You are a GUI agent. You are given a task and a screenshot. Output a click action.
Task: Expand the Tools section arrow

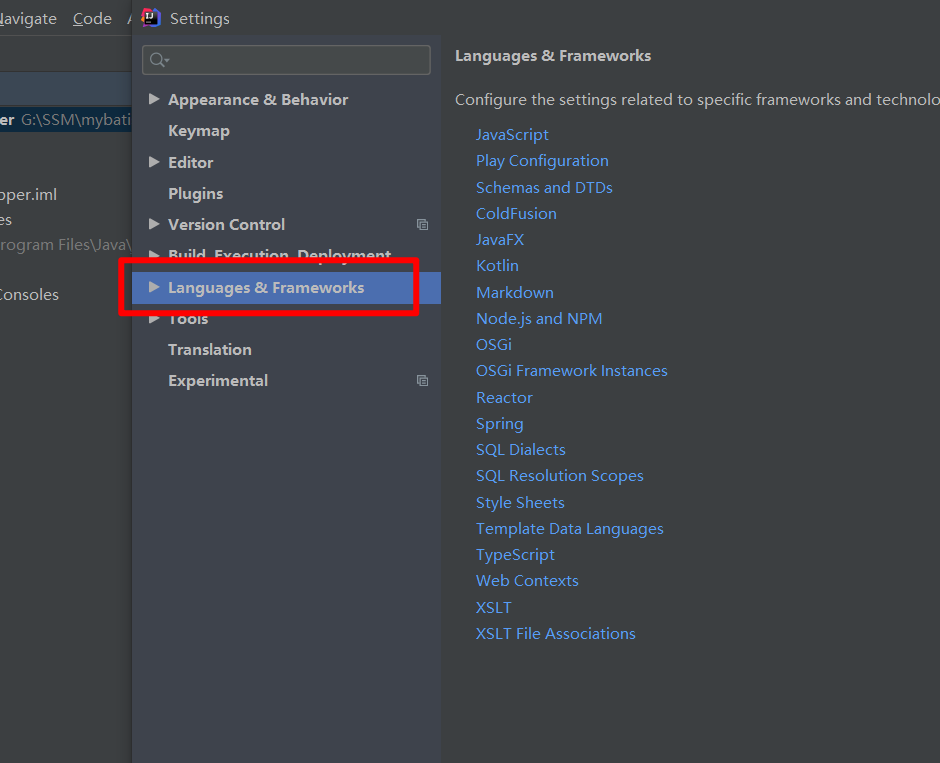pos(153,319)
